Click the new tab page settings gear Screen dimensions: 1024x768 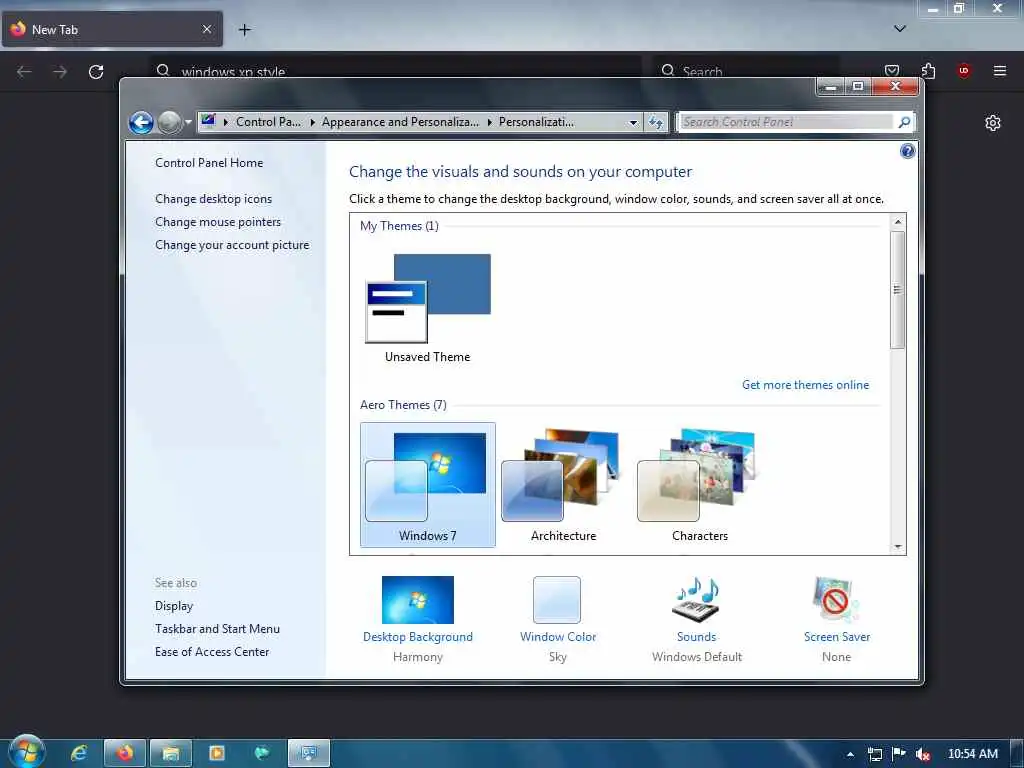click(993, 123)
